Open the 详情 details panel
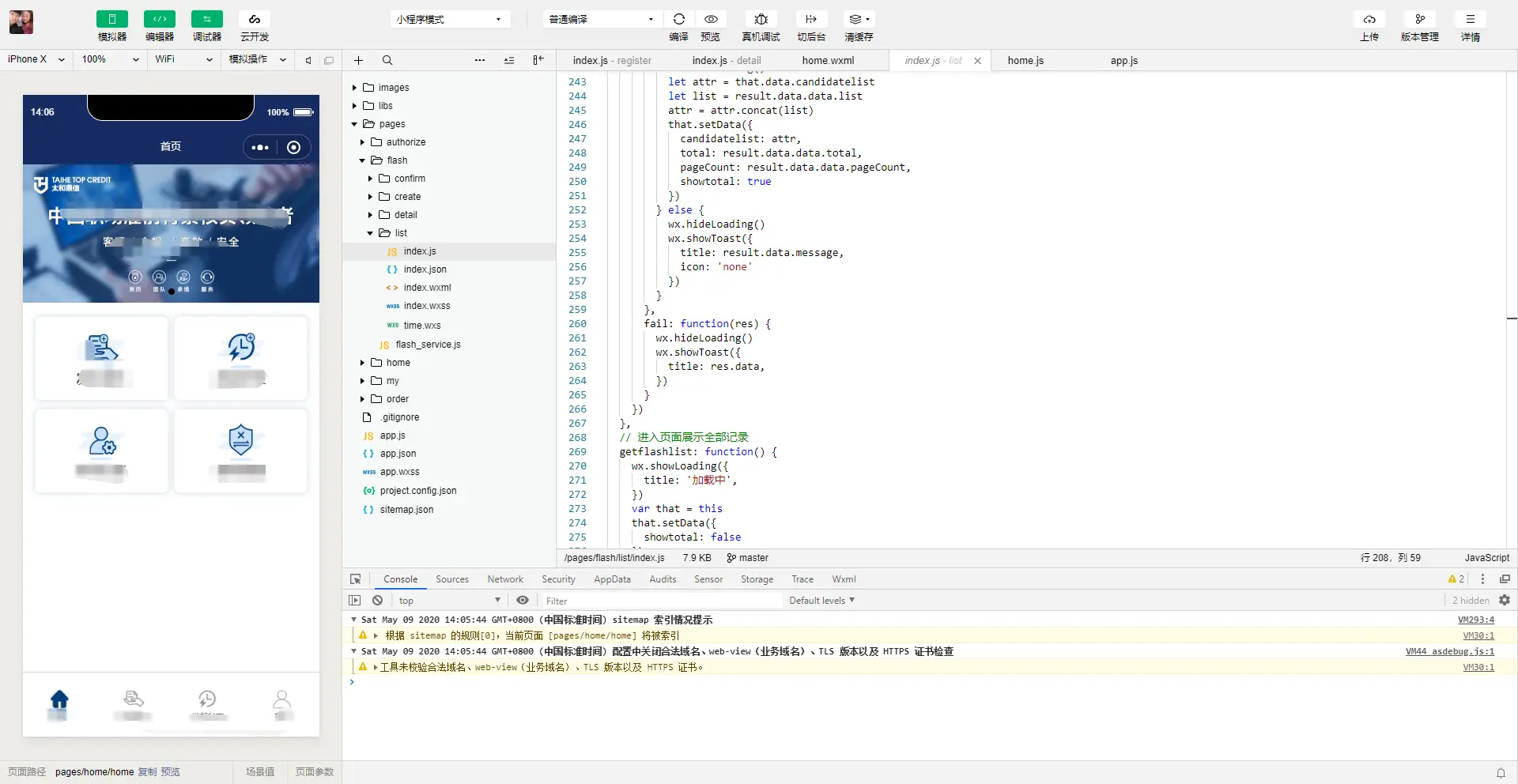 coord(1471,19)
